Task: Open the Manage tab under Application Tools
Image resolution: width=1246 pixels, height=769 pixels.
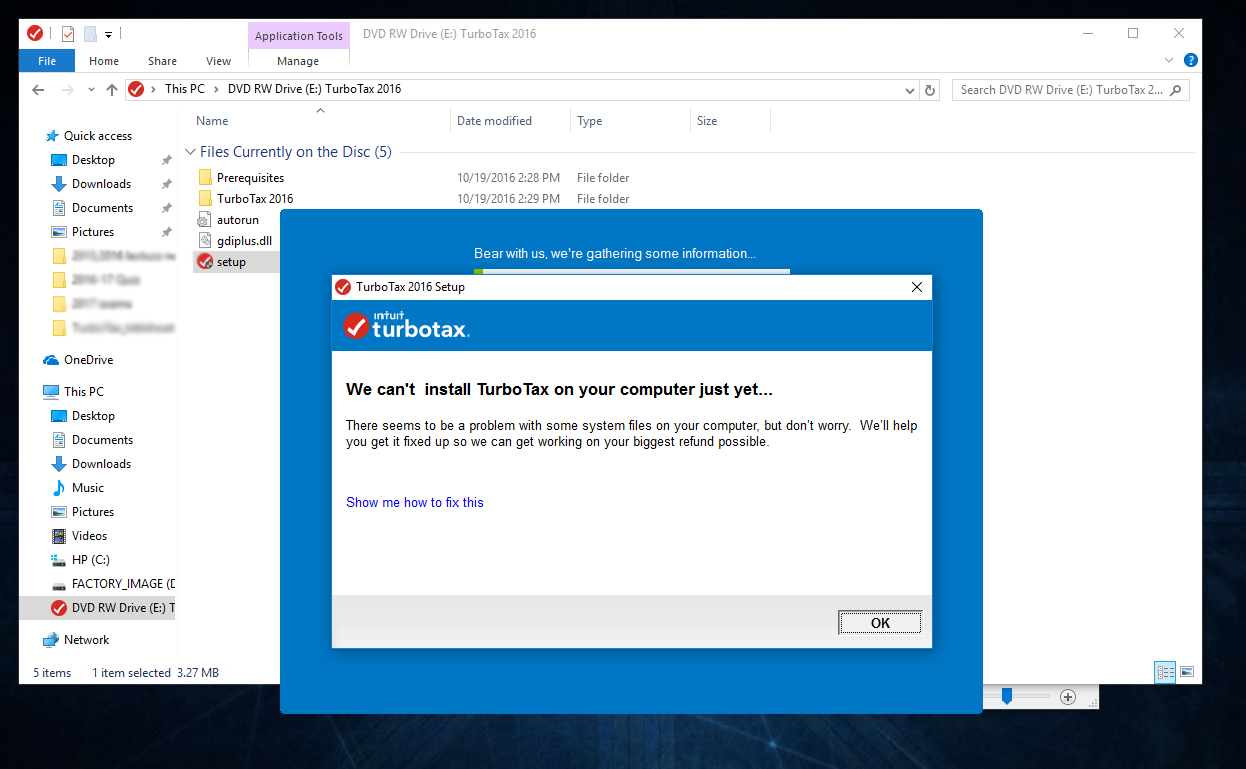Action: [x=298, y=61]
